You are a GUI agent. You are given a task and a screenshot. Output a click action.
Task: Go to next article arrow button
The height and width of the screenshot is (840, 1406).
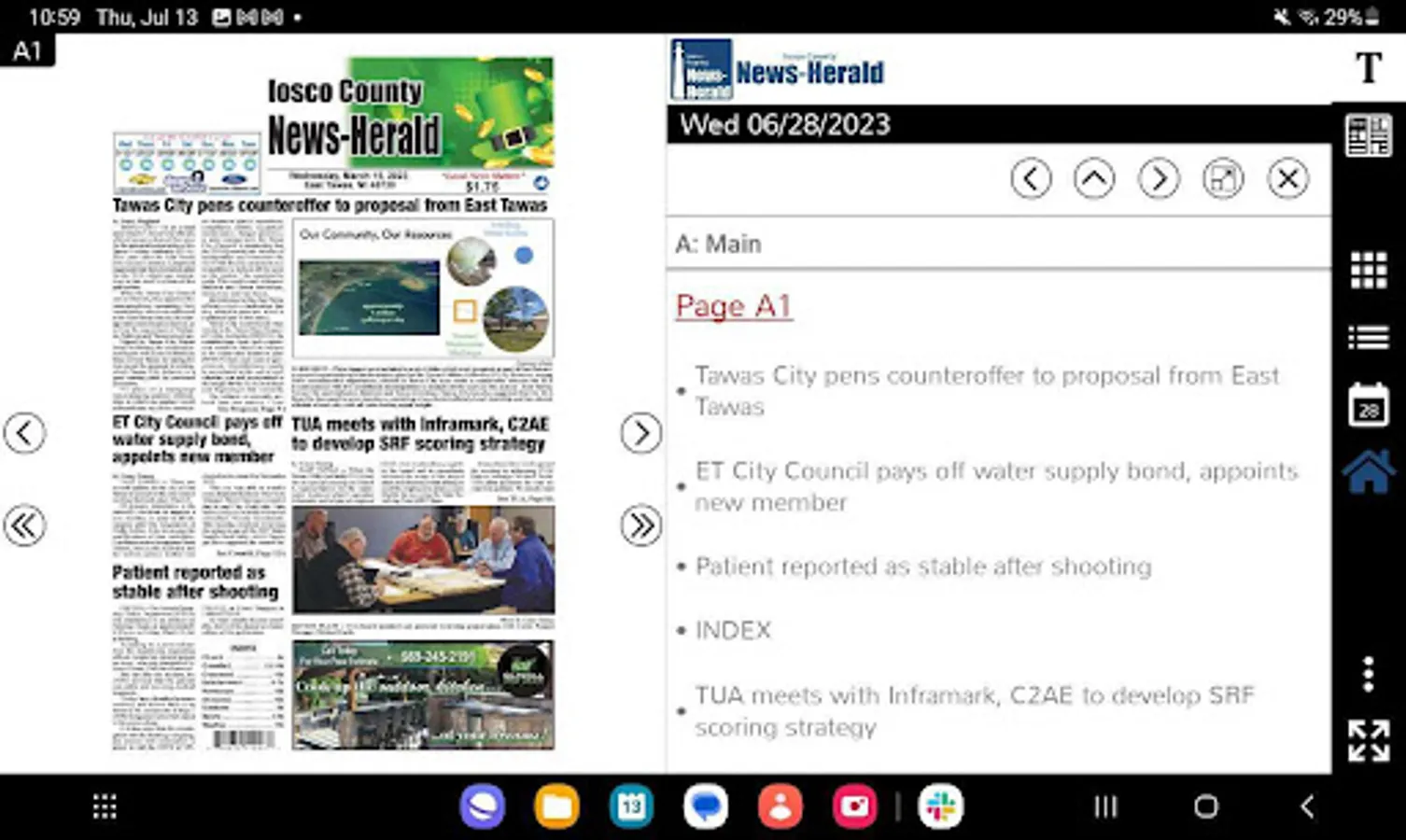point(1159,178)
